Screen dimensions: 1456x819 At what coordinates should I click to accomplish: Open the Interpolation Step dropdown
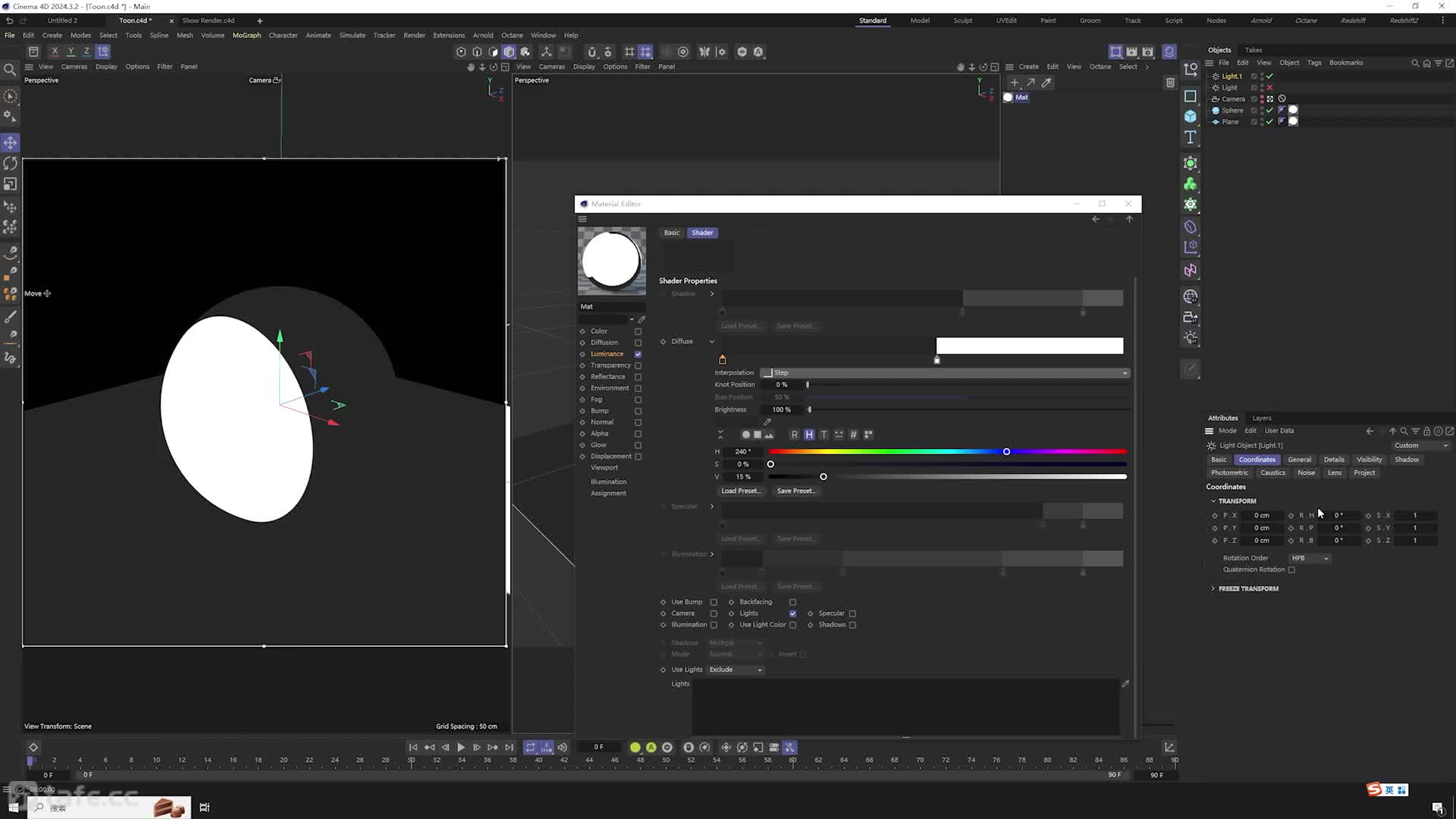[945, 373]
